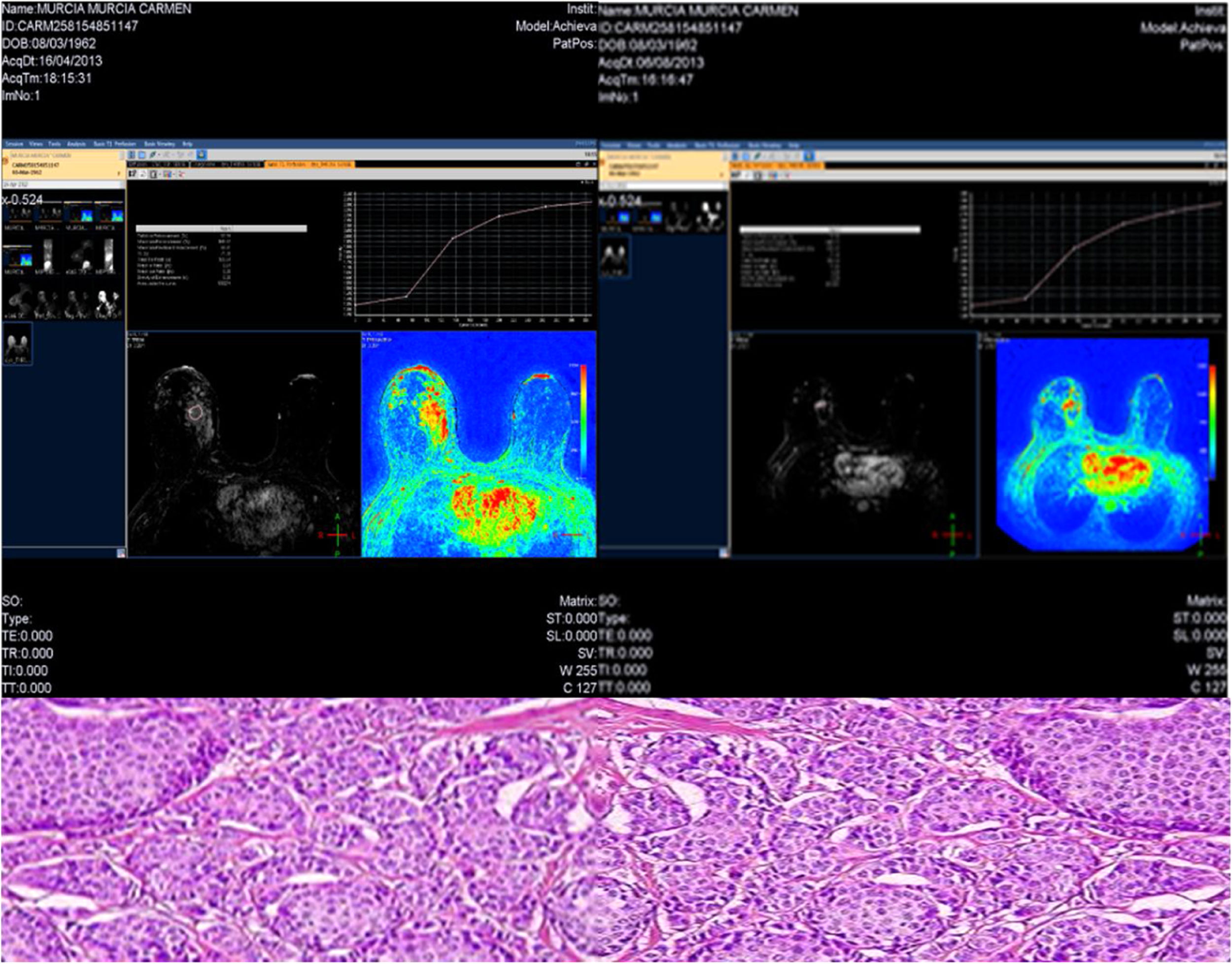Switch to the Diffusion tab at left
The width and height of the screenshot is (1232, 964).
click(x=158, y=165)
